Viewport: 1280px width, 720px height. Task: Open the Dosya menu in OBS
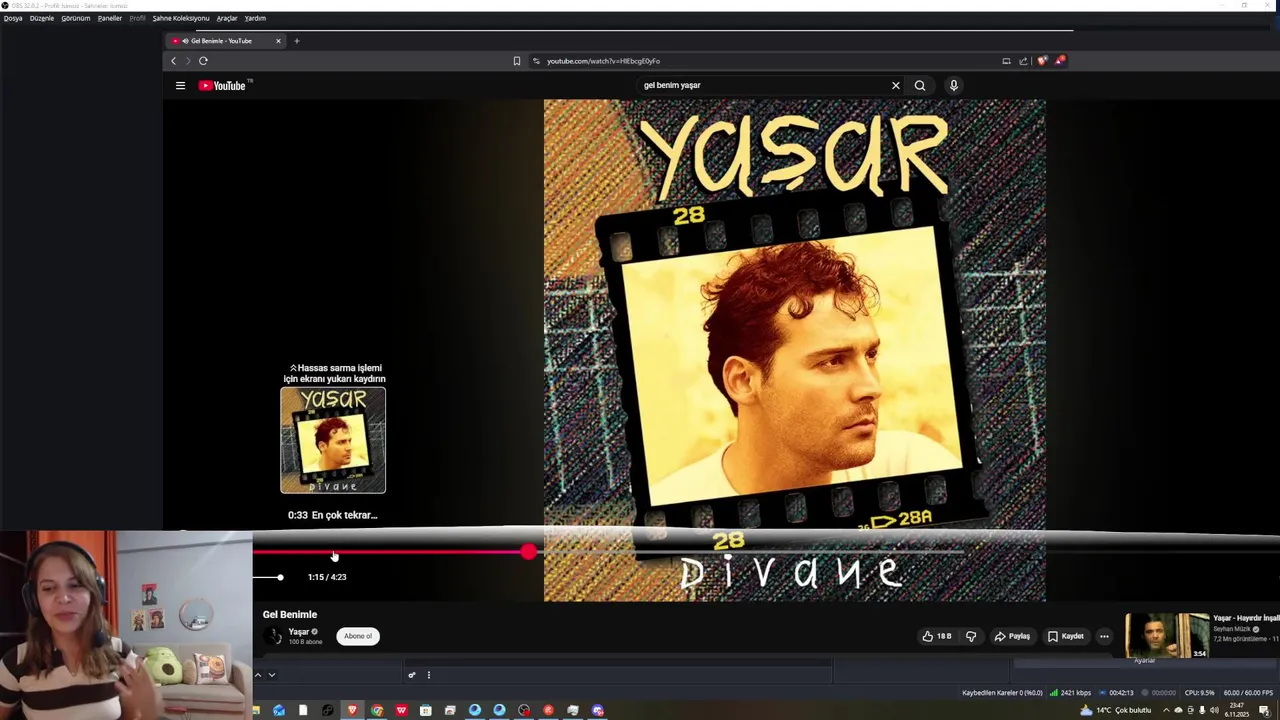click(13, 18)
